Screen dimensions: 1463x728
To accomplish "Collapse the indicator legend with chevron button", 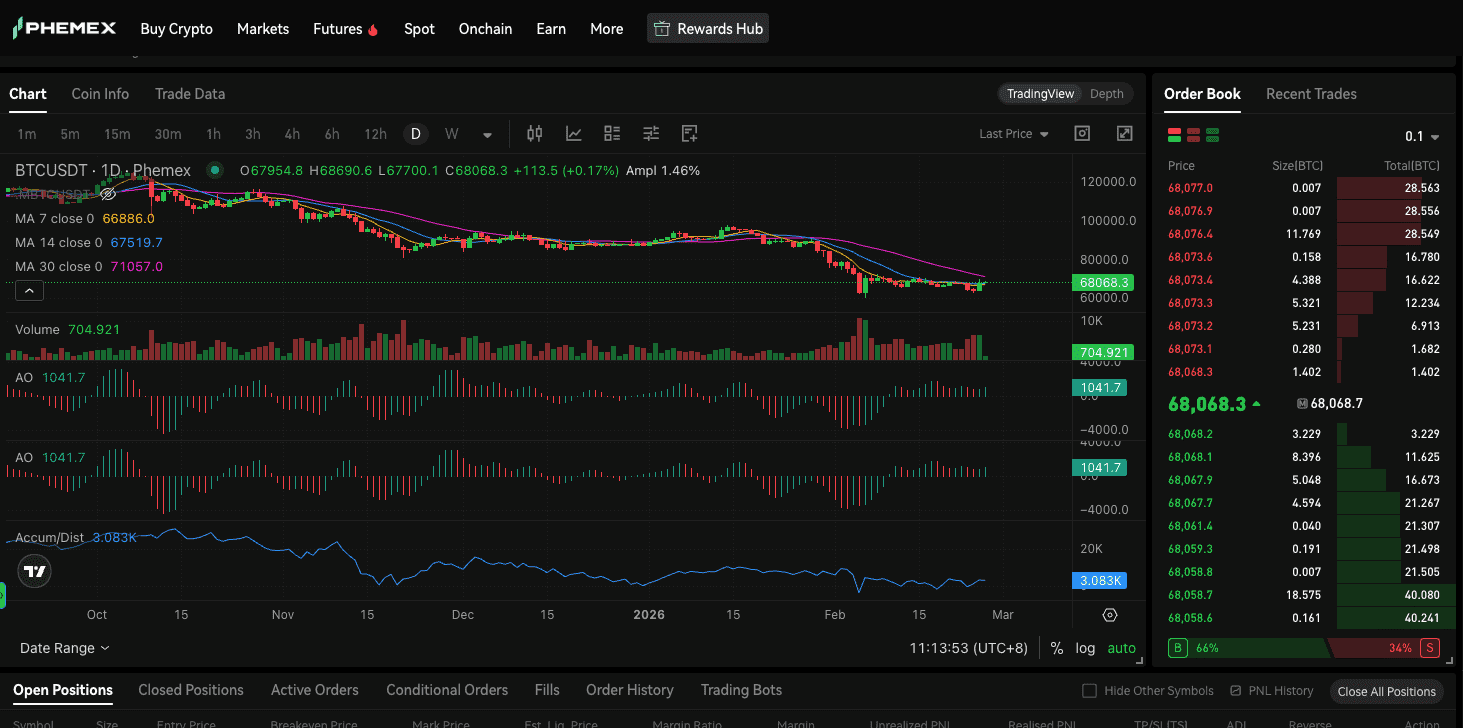I will [x=29, y=291].
